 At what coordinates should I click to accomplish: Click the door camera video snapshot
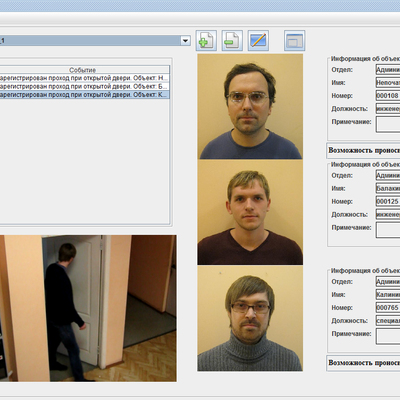click(88, 308)
